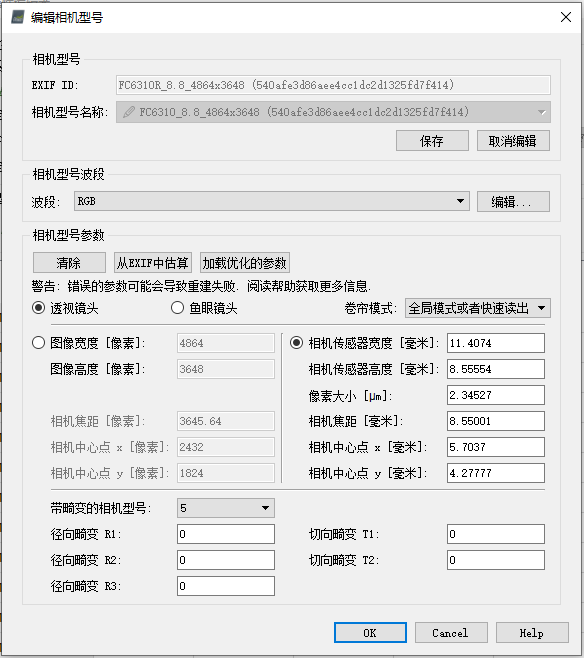The height and width of the screenshot is (658, 584).
Task: Click 加载优化的参数 button
Action: click(245, 263)
